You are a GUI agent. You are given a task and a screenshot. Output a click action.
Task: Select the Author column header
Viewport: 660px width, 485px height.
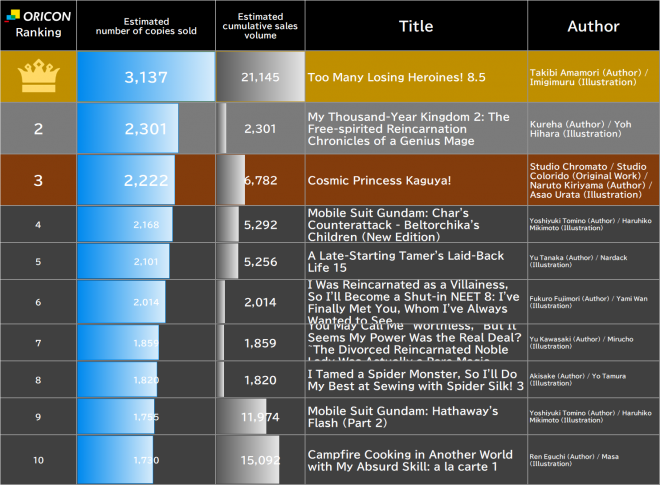593,26
